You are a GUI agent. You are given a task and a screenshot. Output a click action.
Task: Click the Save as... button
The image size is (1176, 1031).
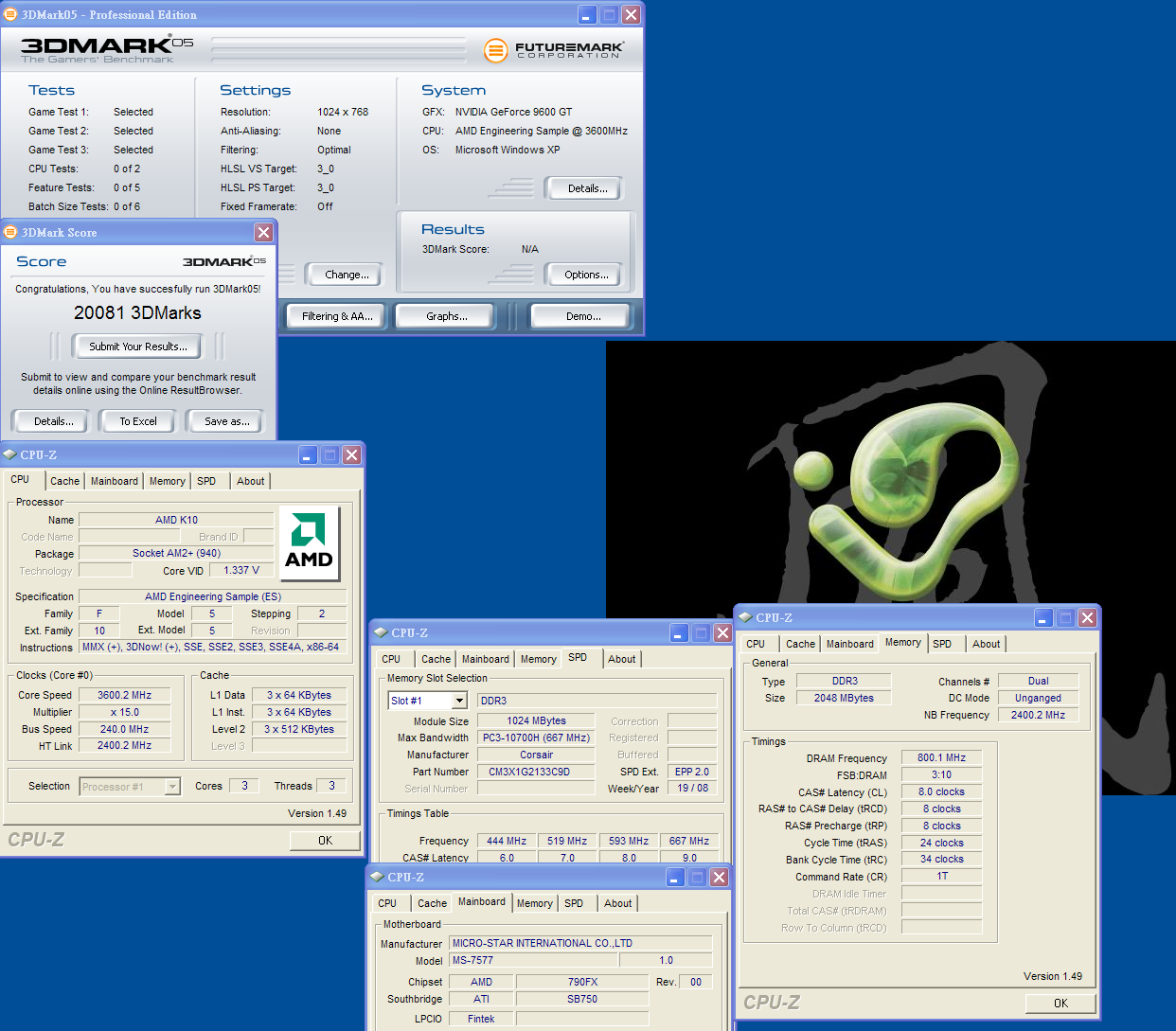(x=226, y=421)
